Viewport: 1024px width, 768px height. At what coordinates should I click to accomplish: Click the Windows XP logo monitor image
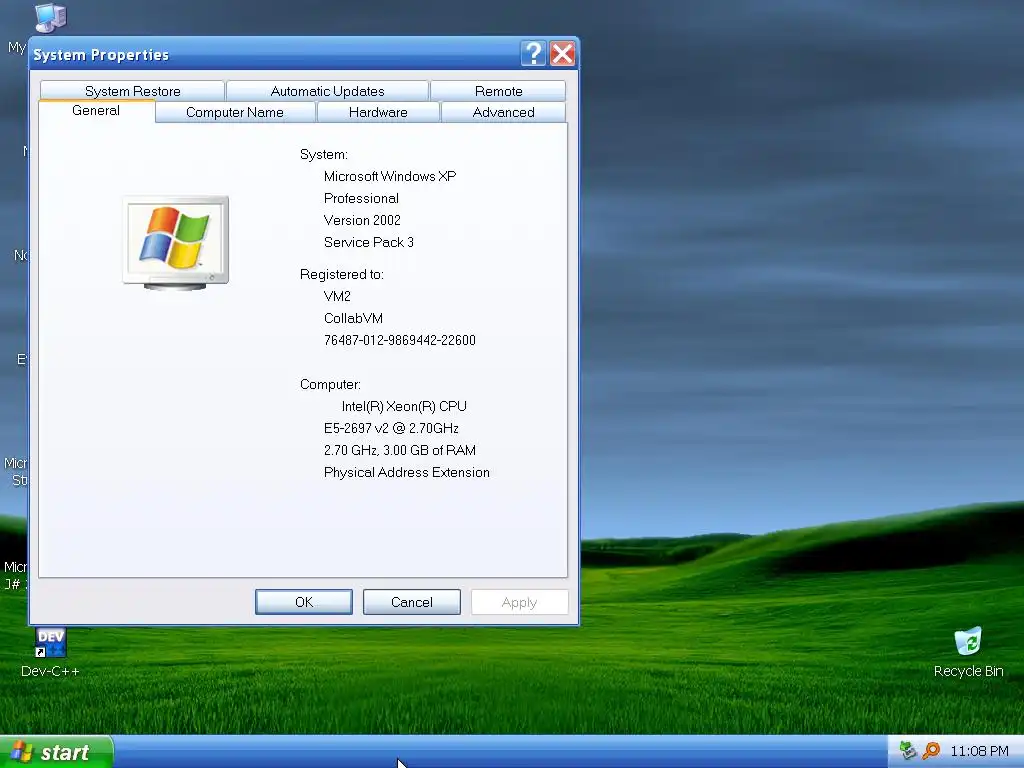pyautogui.click(x=176, y=242)
